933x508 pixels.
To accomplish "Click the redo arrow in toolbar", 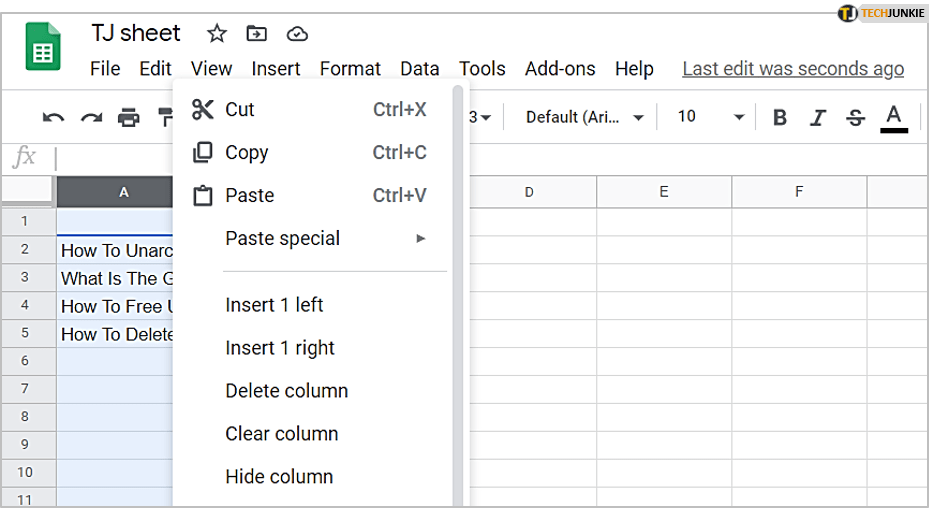I will tap(91, 118).
